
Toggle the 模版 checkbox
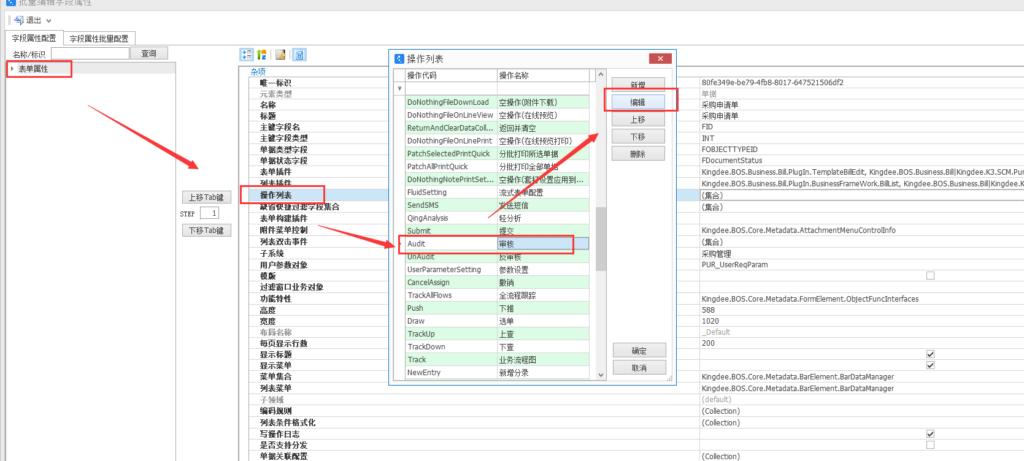930,275
